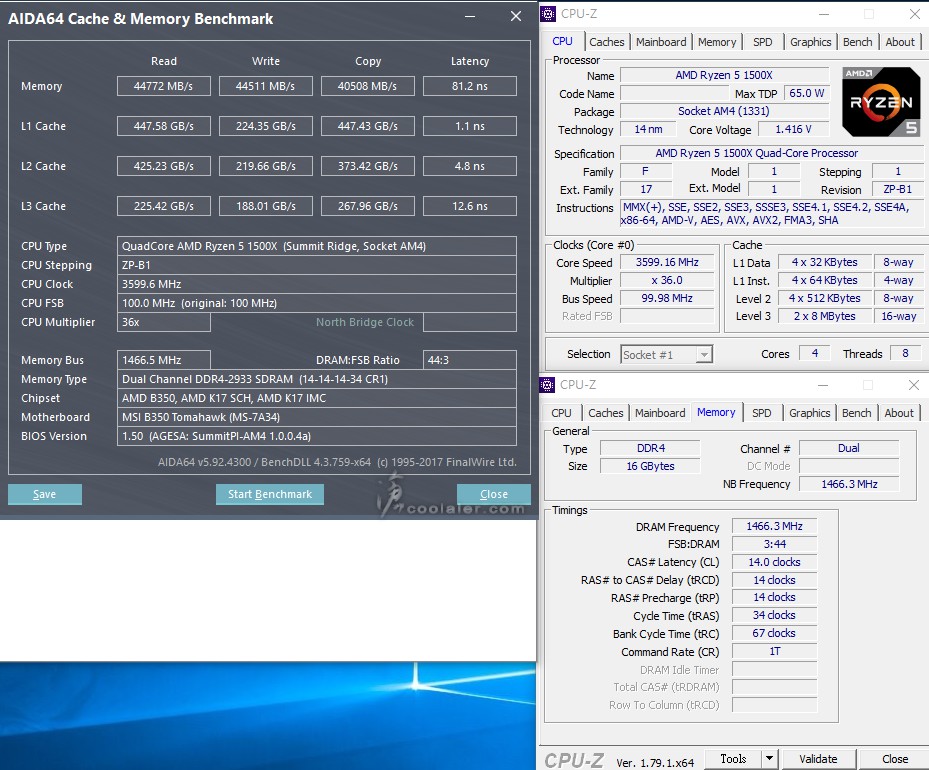The image size is (929, 770).
Task: Click the Package field Socket AM4 (1331)
Action: (x=724, y=111)
